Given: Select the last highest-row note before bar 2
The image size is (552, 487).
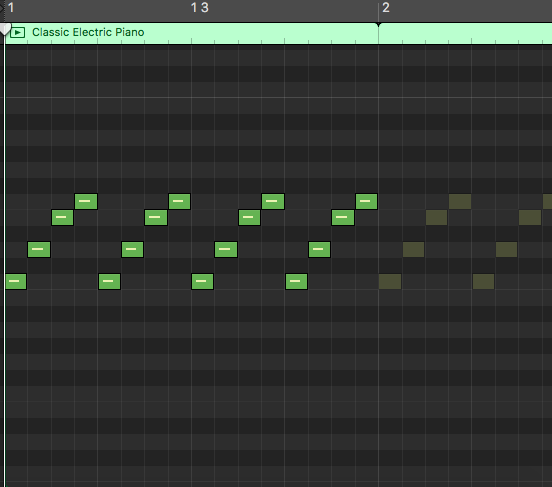Looking at the screenshot, I should pyautogui.click(x=366, y=201).
